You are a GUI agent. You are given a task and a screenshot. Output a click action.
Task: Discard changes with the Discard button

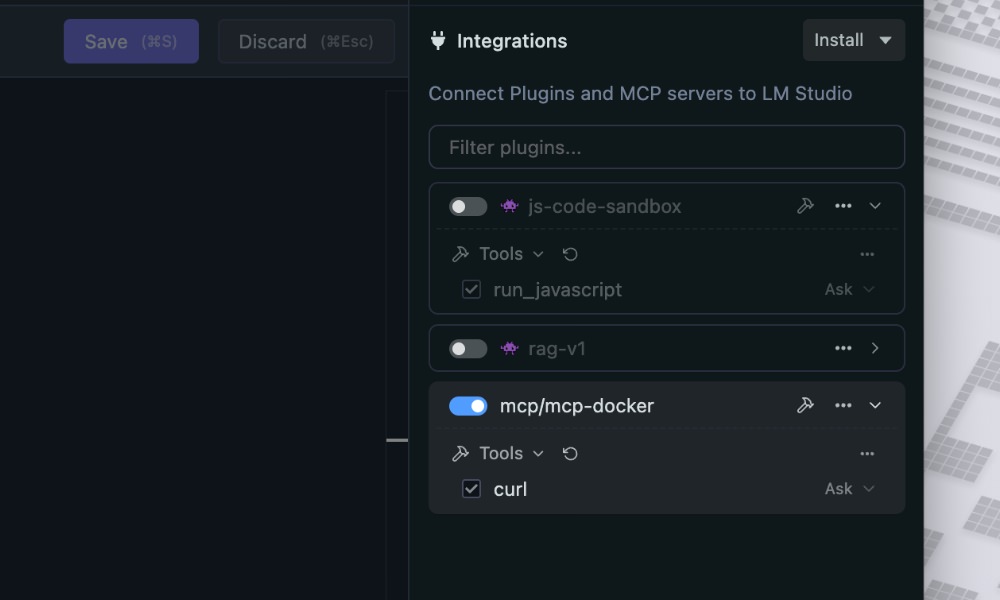pos(306,41)
